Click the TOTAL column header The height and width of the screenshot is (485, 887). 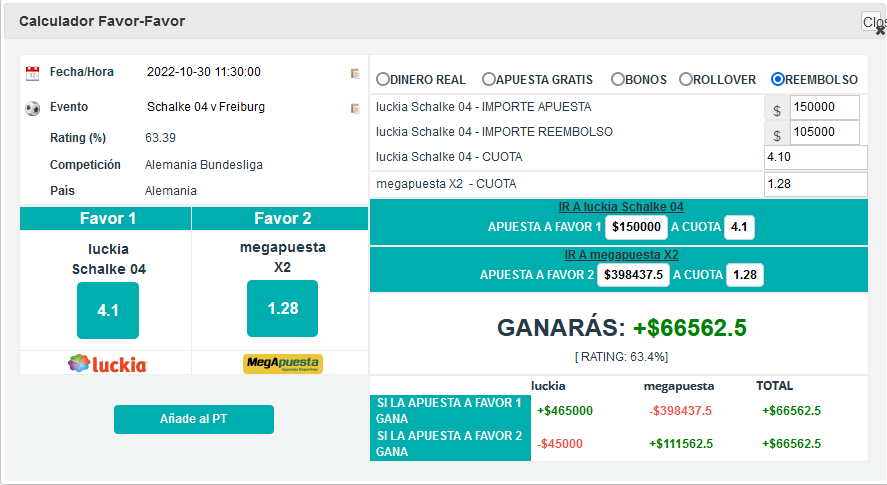pyautogui.click(x=774, y=386)
